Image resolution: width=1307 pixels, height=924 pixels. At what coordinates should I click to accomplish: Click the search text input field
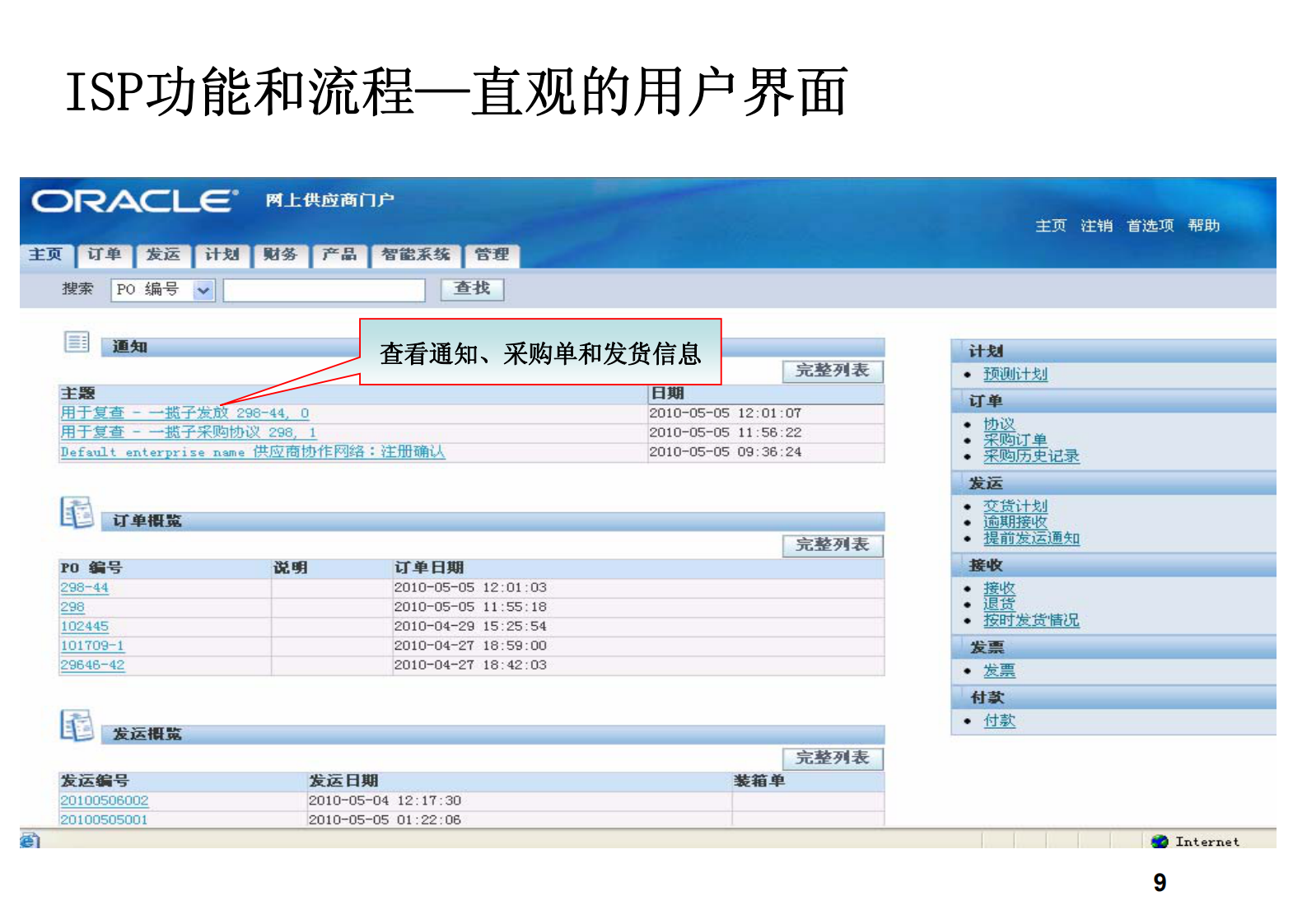coord(324,290)
